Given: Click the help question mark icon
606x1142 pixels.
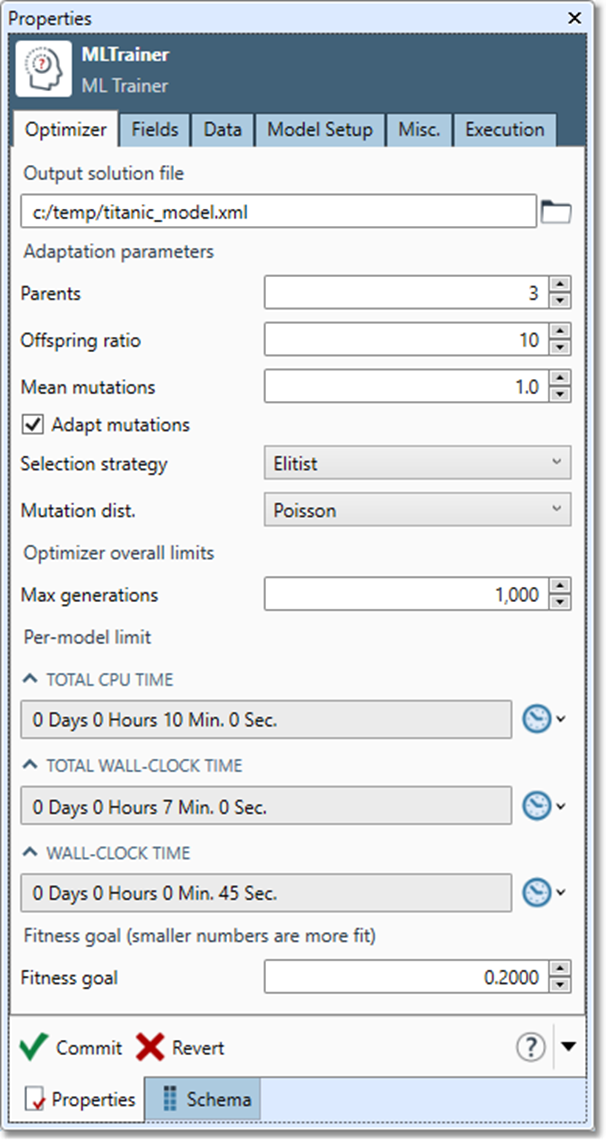Looking at the screenshot, I should tap(530, 1047).
